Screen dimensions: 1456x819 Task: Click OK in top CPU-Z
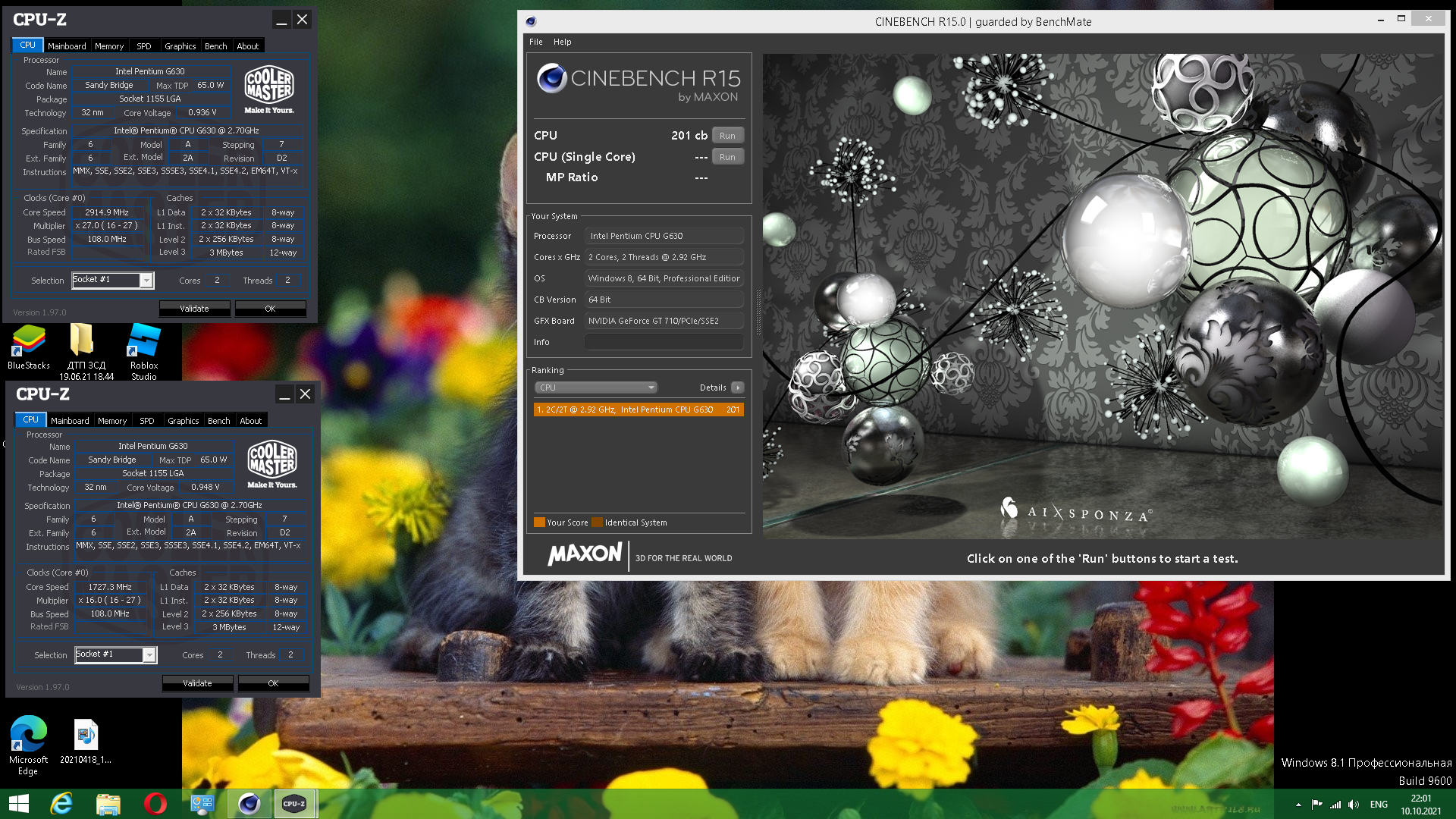click(271, 309)
